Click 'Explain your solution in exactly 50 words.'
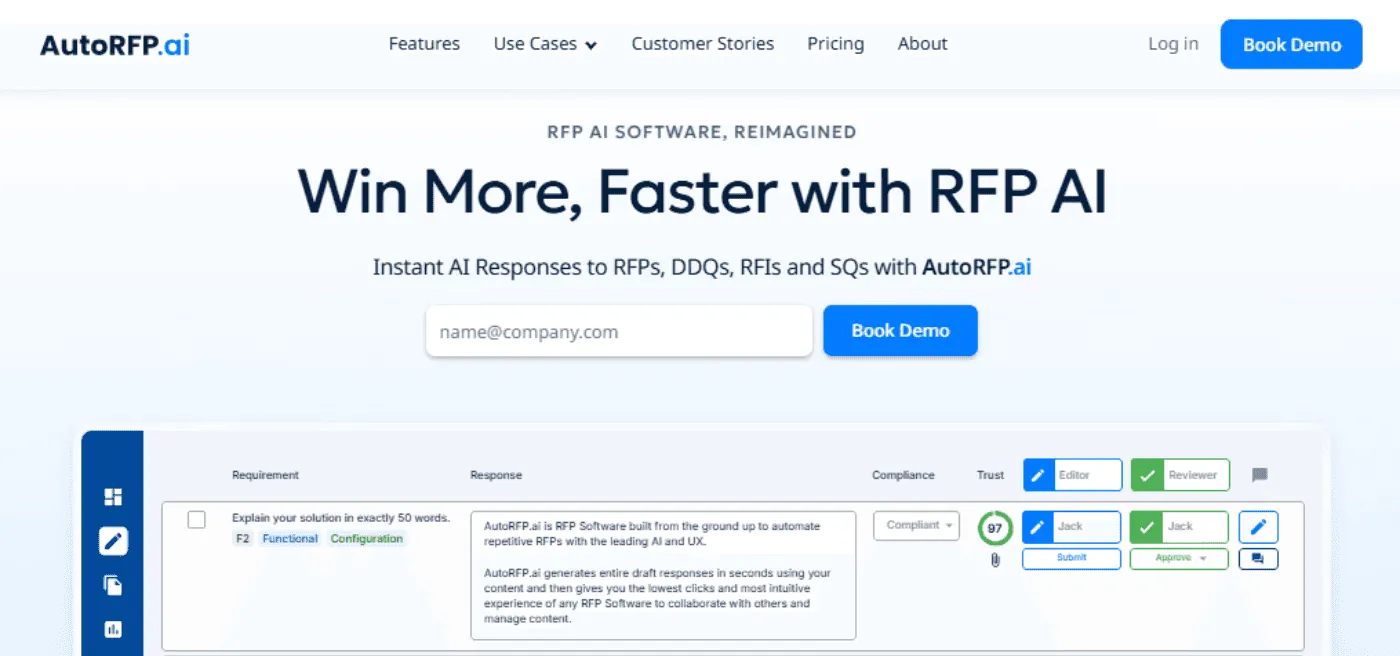Viewport: 1400px width, 656px height. click(341, 518)
